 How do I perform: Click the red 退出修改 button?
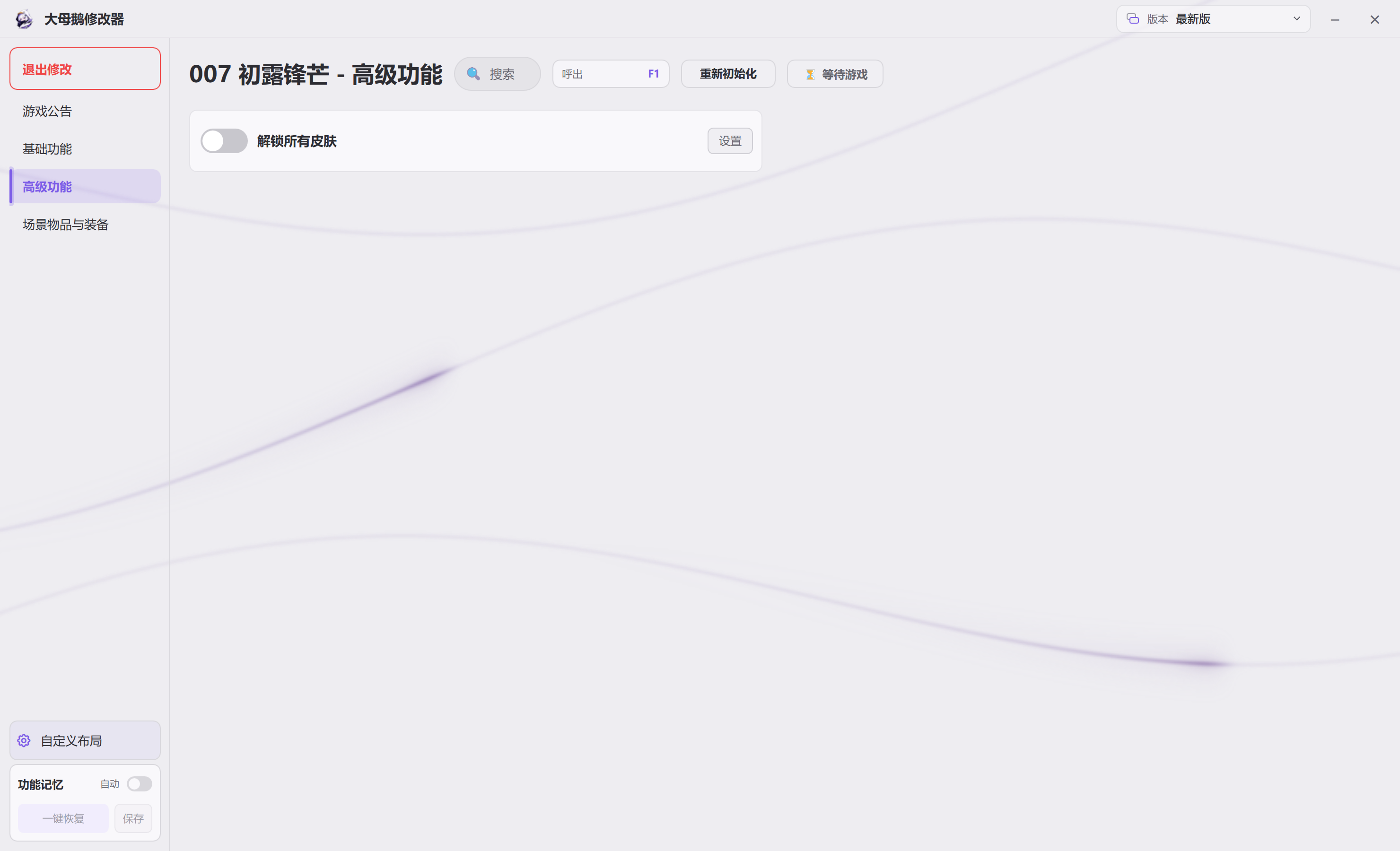(85, 69)
